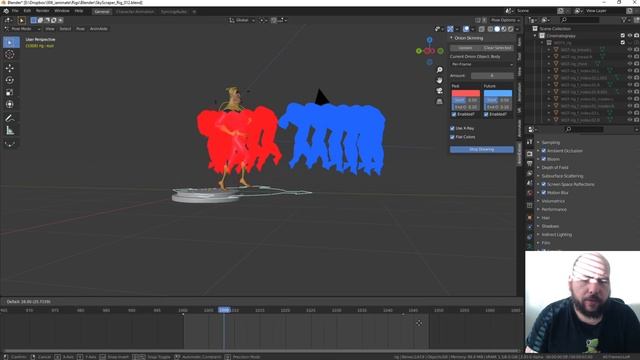The image size is (640, 360).
Task: Click the viewport zoom magnifier icon
Action: coord(440,70)
